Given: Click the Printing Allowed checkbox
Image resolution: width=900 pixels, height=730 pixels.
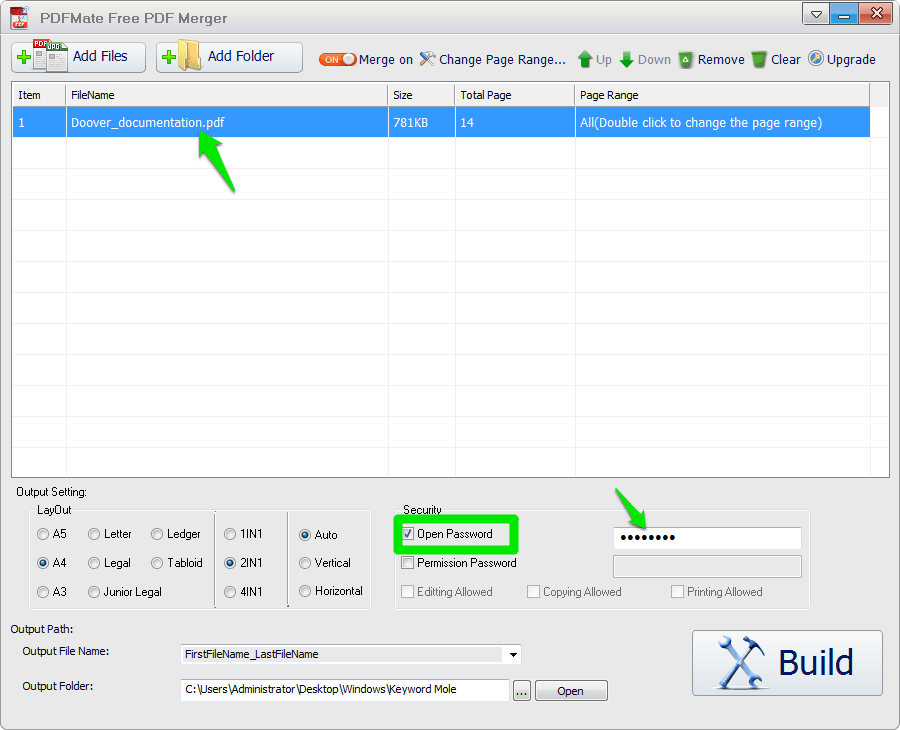Looking at the screenshot, I should pos(677,592).
